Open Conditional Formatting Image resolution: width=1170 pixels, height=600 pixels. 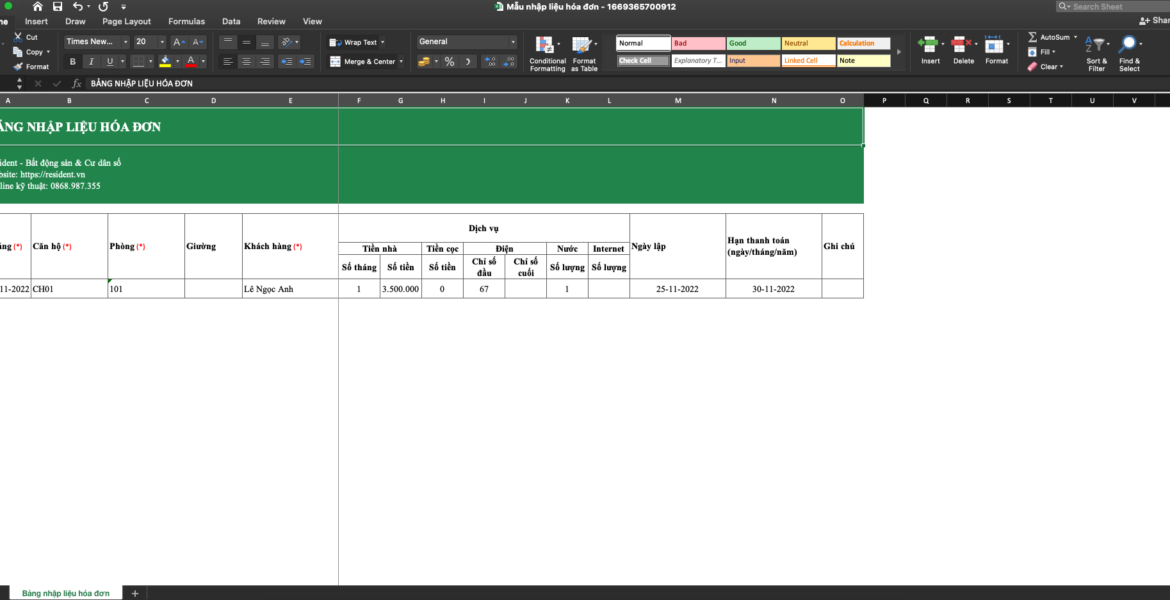[x=547, y=54]
